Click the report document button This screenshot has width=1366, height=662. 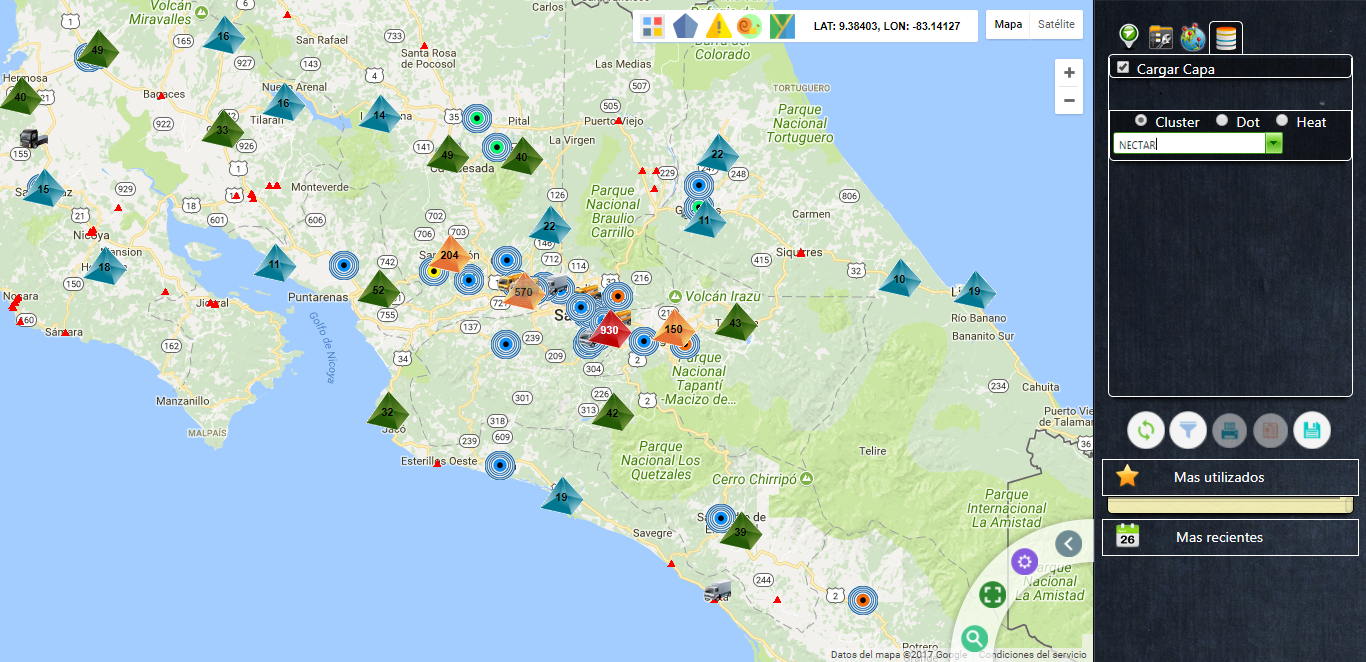(x=1271, y=431)
